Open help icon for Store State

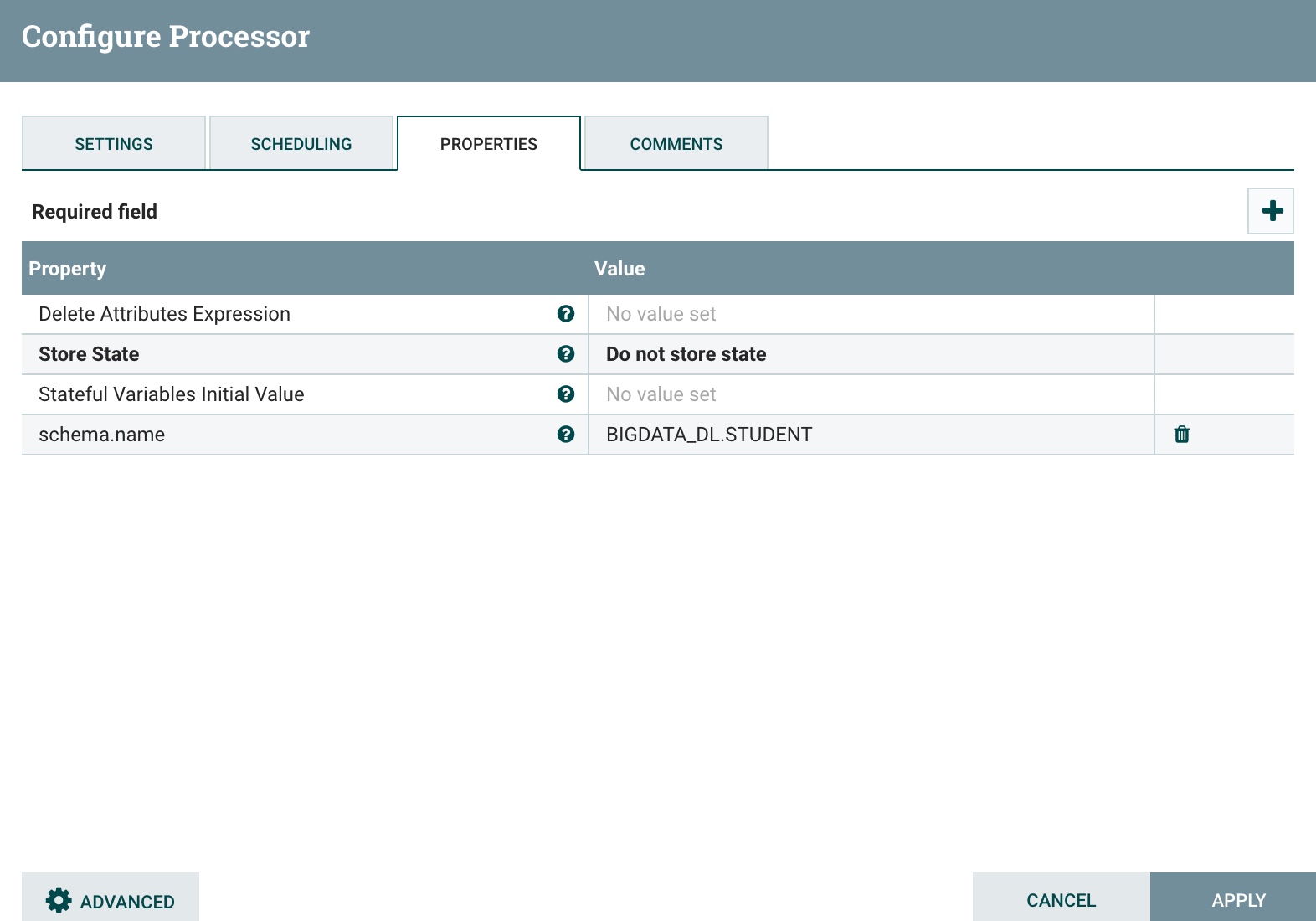click(x=566, y=353)
